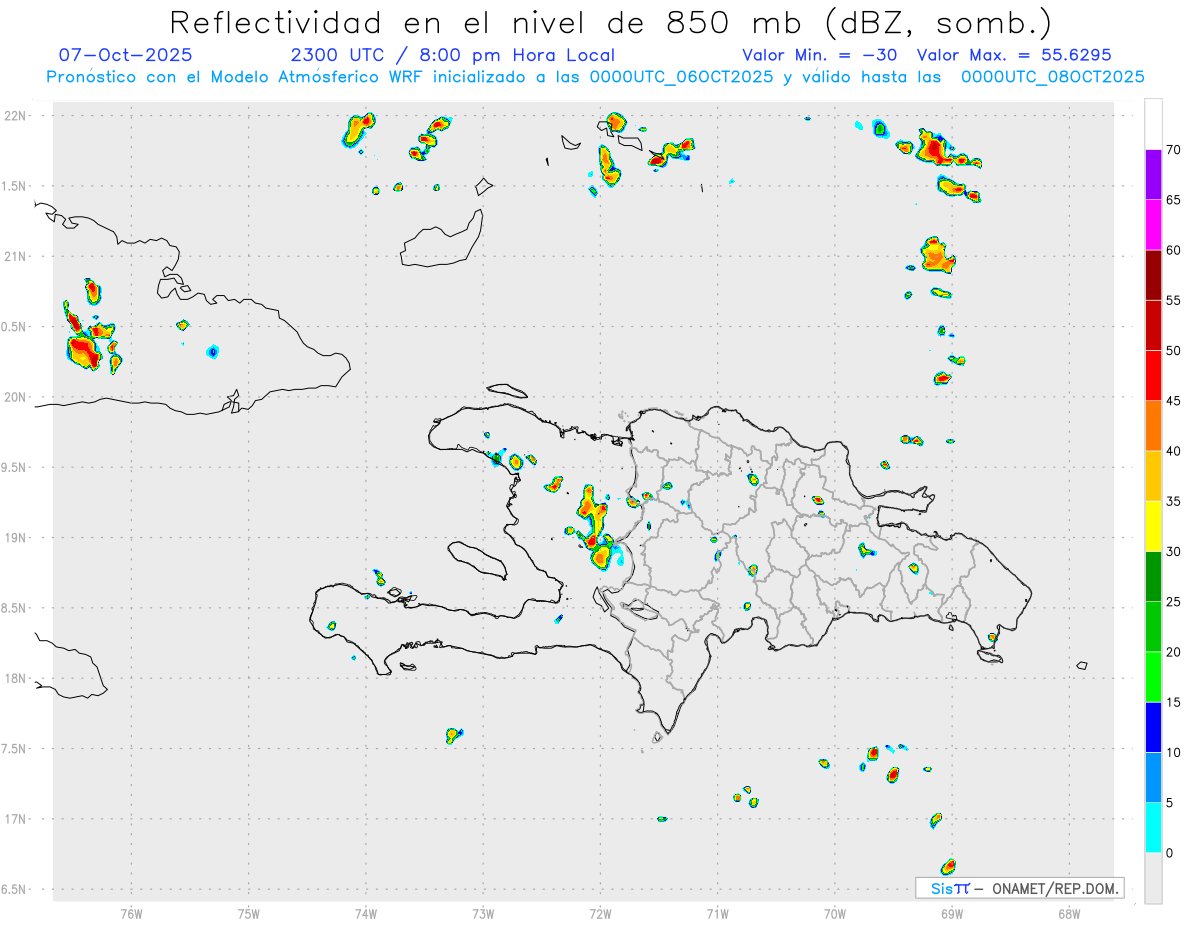
Task: Click the latitude label '22N'
Action: tap(16, 116)
